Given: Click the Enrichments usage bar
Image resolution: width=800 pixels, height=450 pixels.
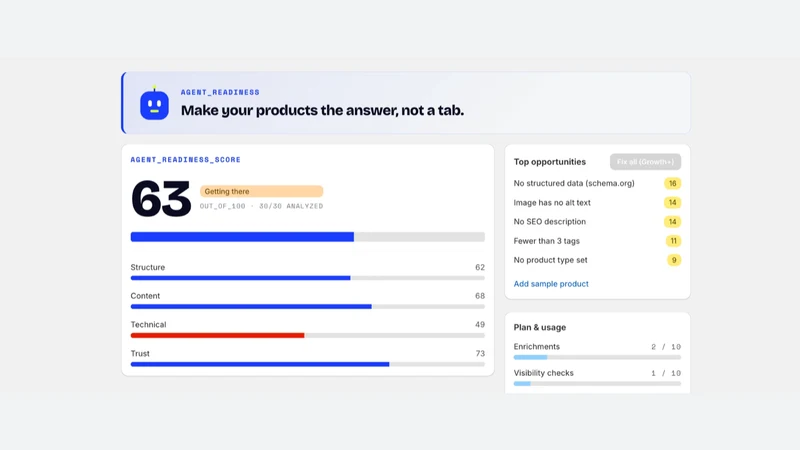Looking at the screenshot, I should tap(597, 357).
